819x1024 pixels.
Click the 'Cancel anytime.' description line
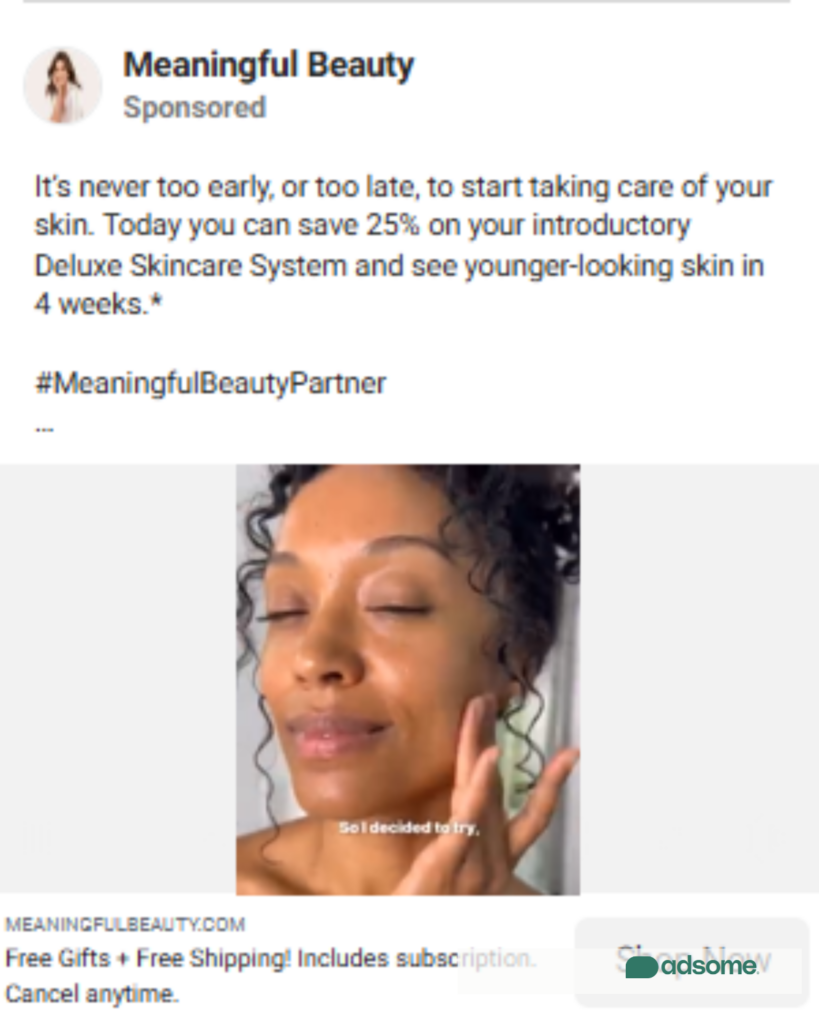[91, 995]
